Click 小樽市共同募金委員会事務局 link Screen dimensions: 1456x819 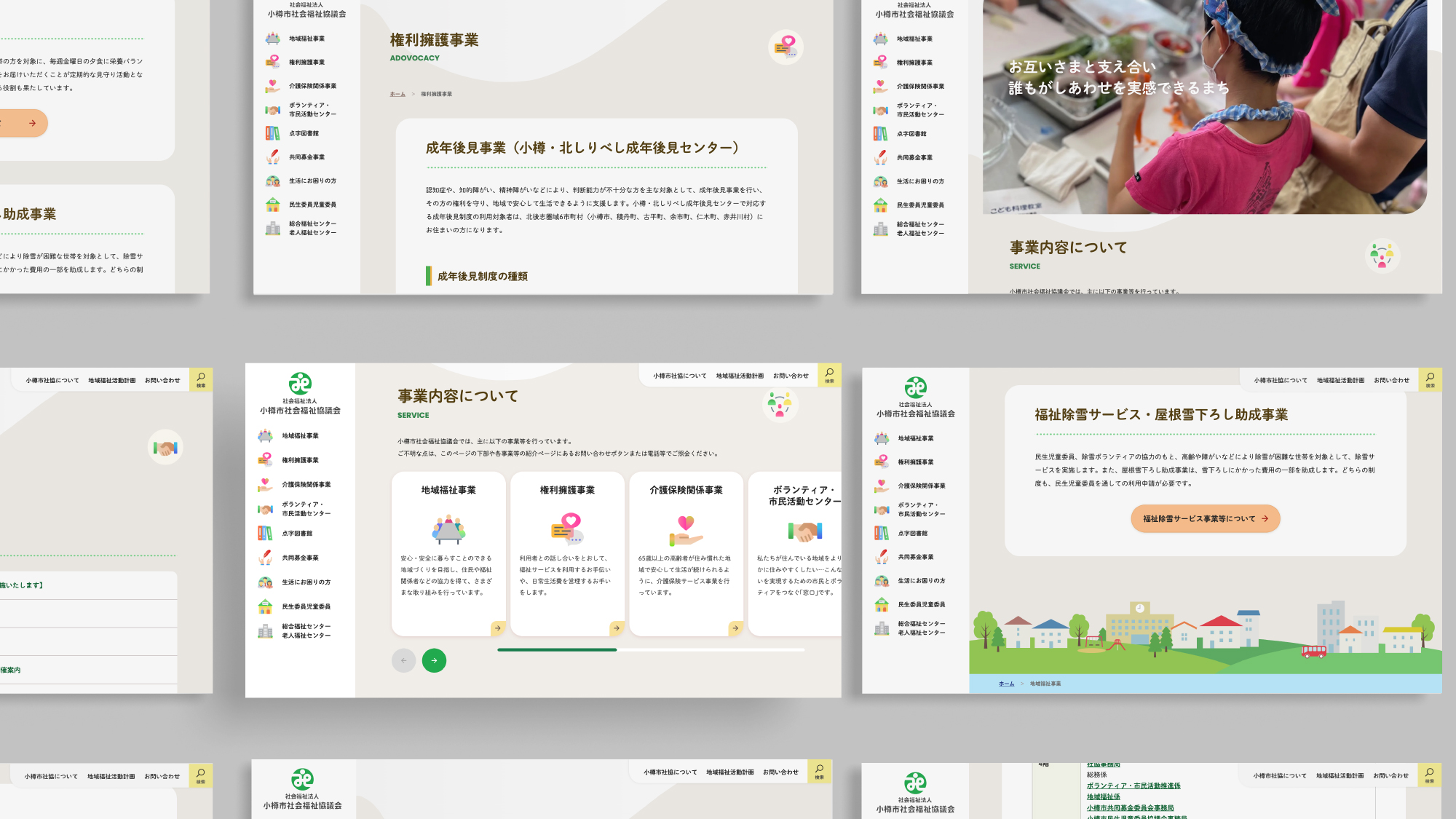(1130, 807)
